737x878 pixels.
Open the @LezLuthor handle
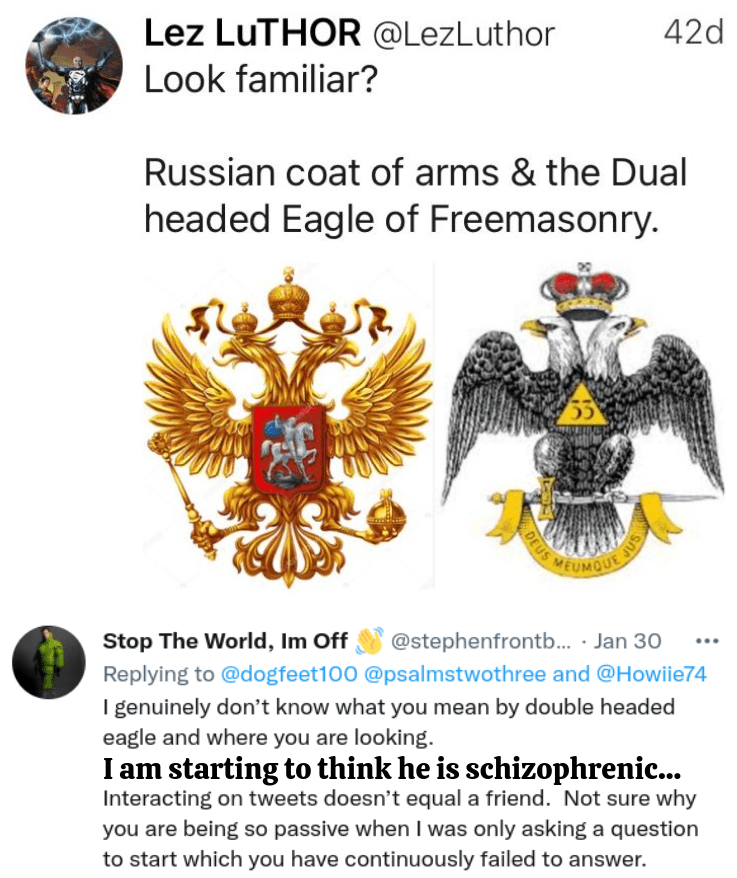point(462,34)
